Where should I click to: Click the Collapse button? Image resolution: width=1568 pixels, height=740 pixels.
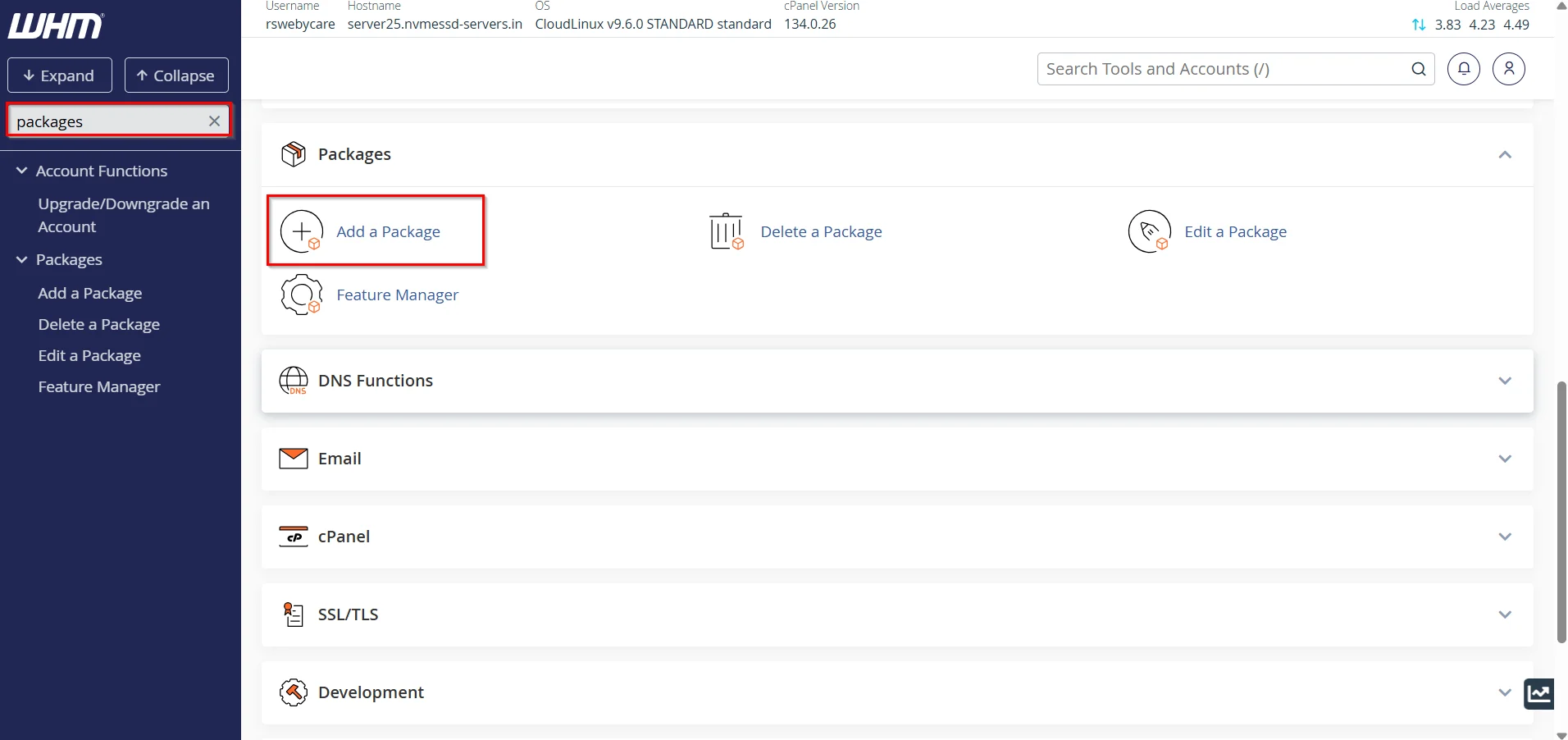(176, 75)
